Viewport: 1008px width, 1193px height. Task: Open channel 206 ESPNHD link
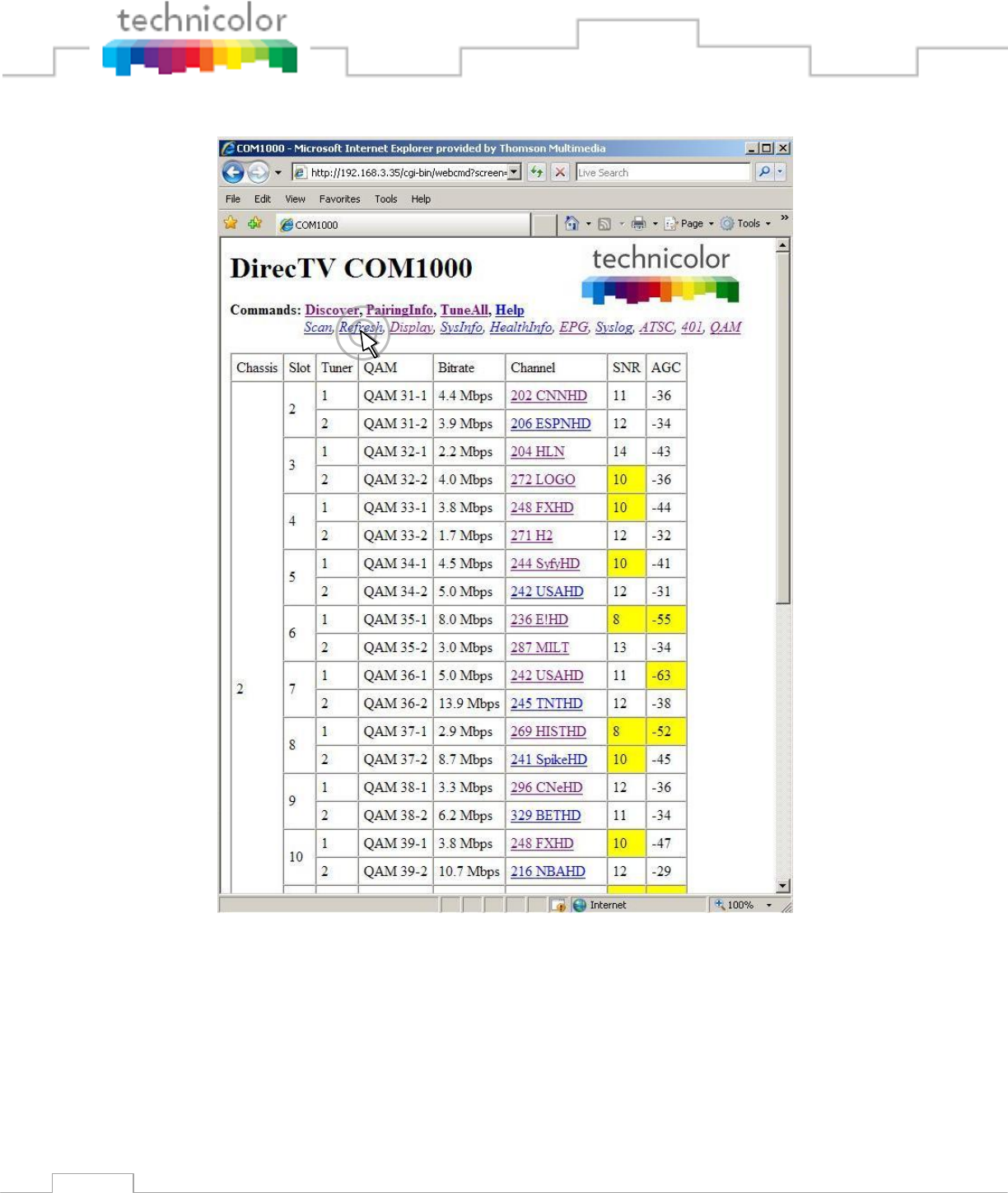coord(550,424)
